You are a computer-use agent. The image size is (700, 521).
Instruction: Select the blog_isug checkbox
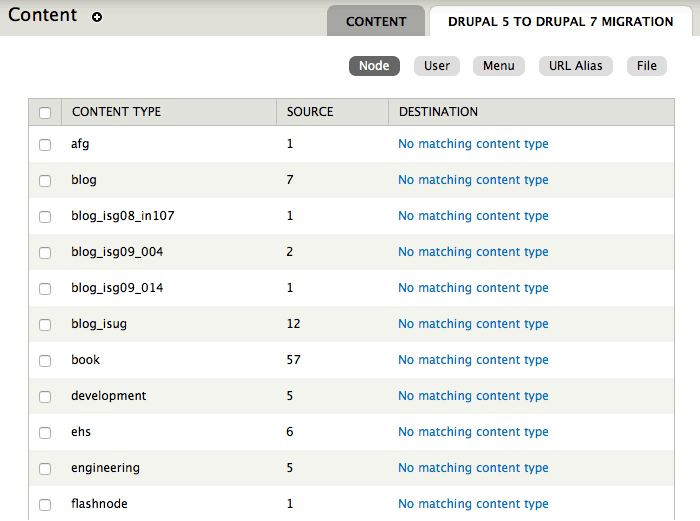point(45,325)
